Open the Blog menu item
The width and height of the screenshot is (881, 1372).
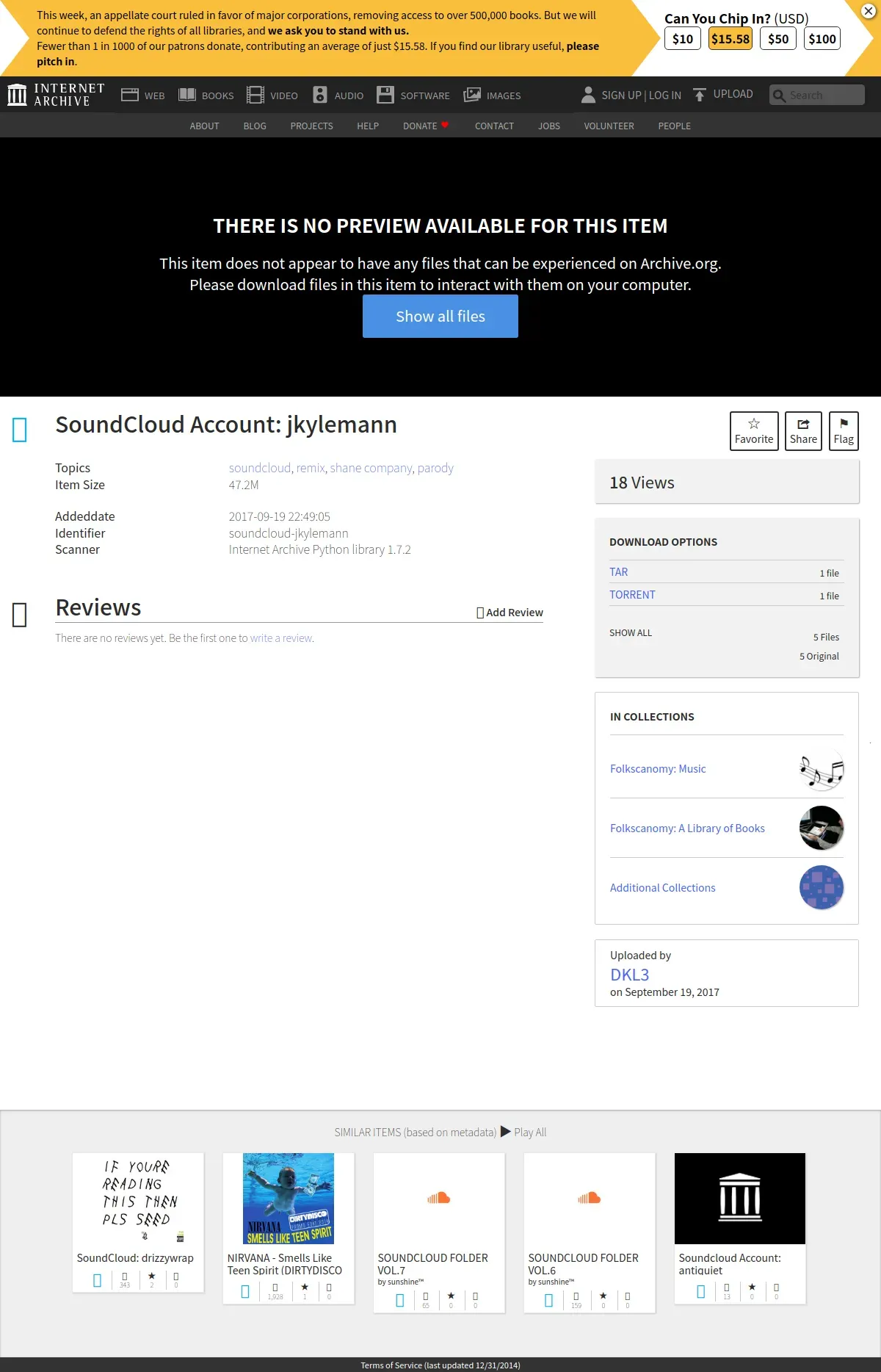click(255, 126)
